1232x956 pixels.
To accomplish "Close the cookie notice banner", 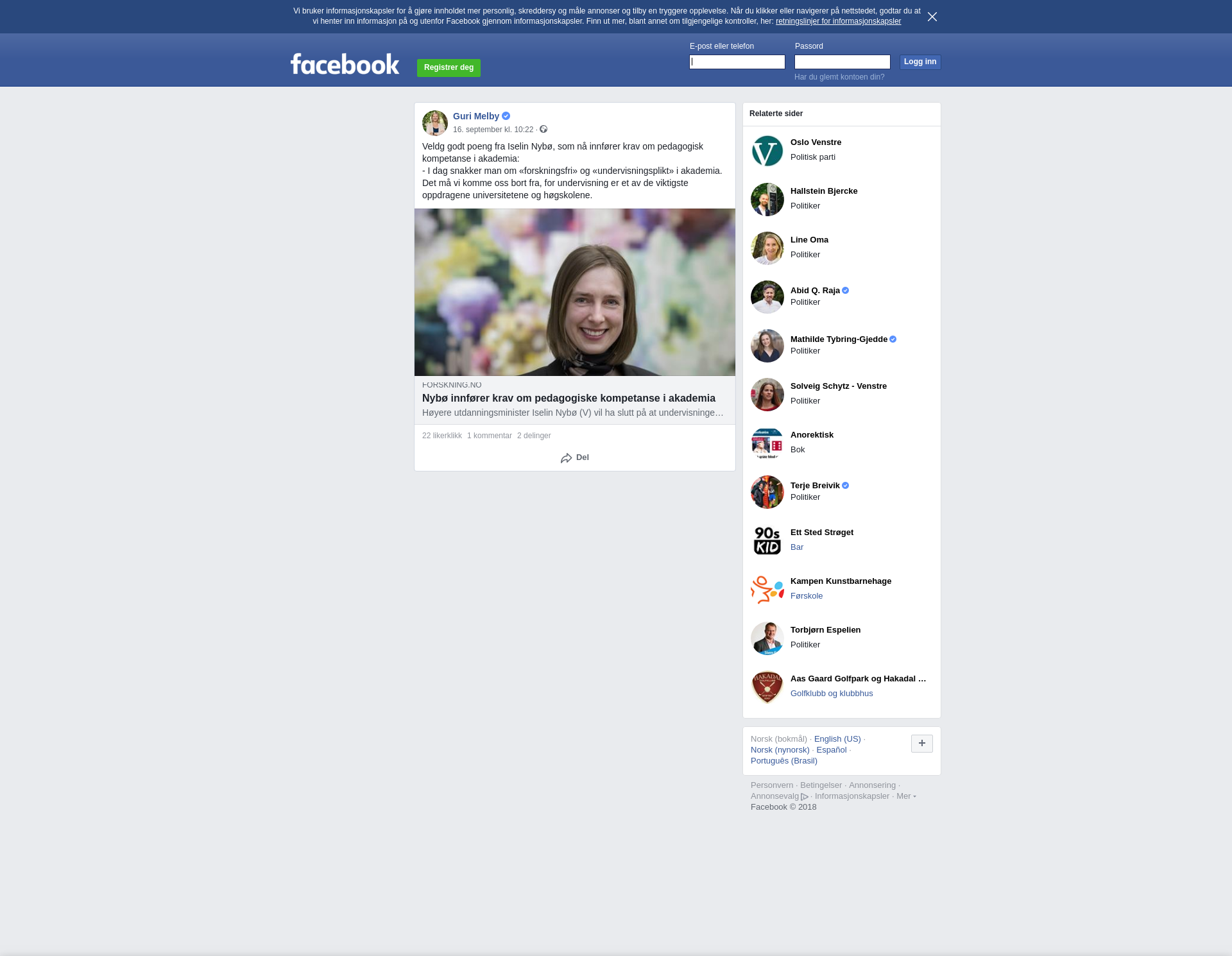I will pos(932,17).
